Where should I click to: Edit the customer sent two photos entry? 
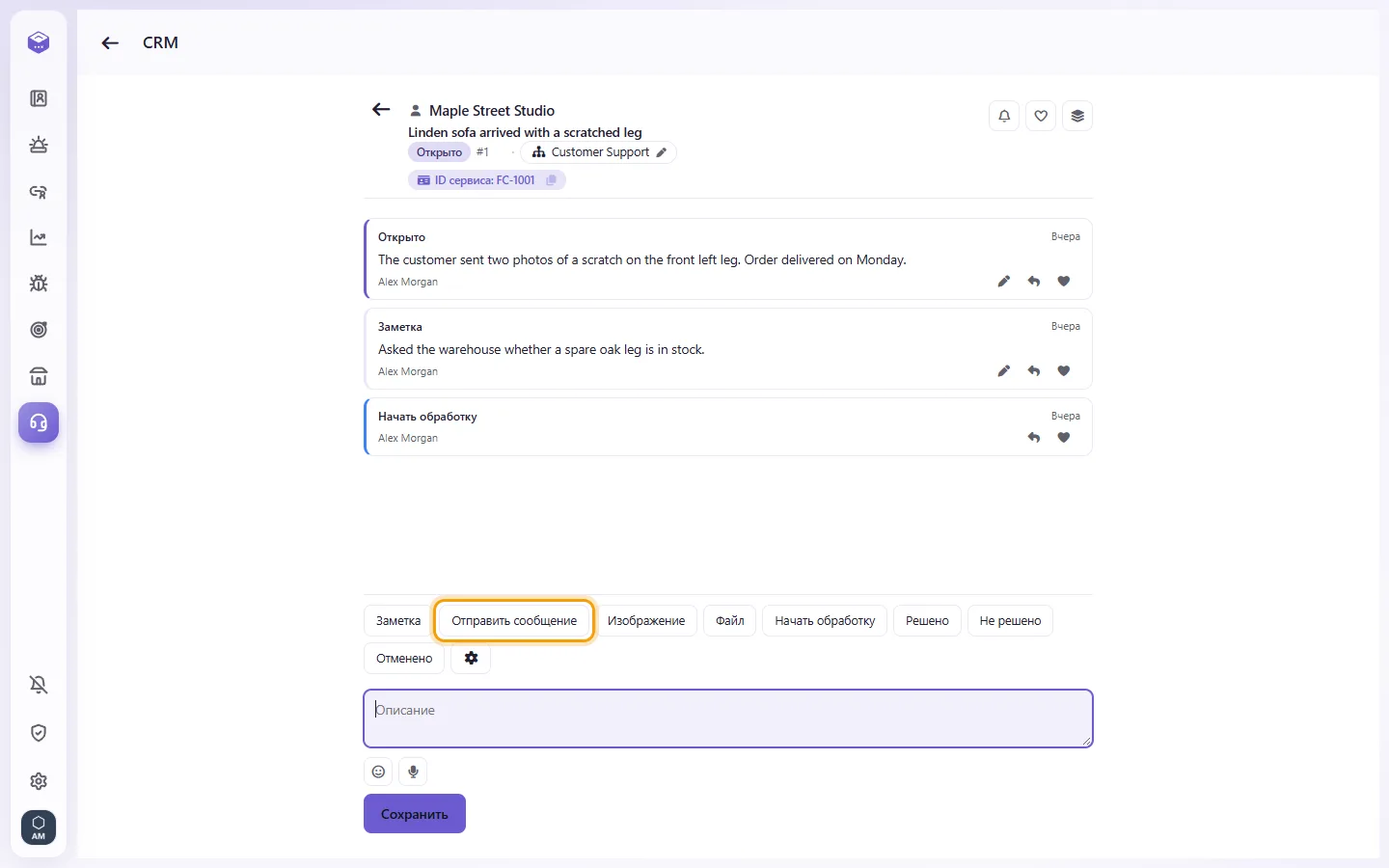(x=1004, y=282)
